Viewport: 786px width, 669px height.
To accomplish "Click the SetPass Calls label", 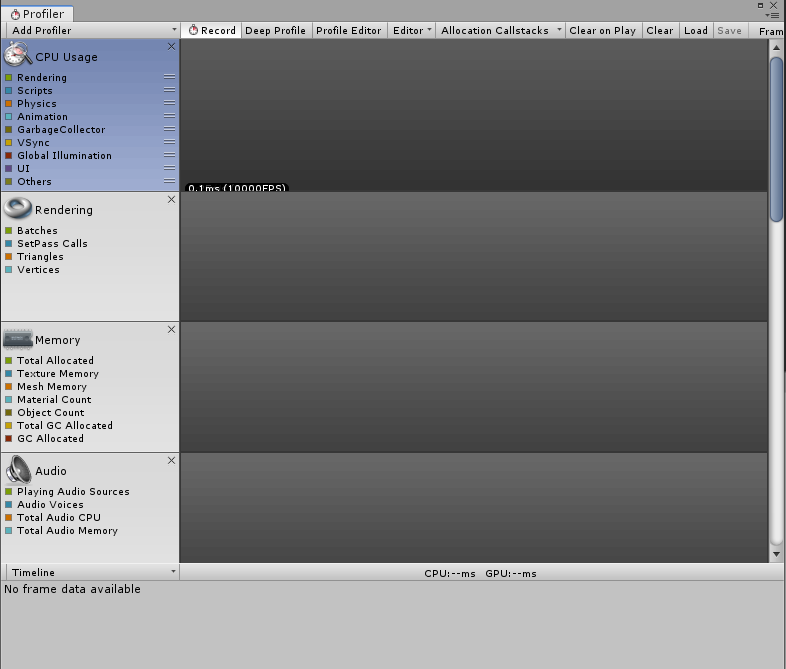I will pos(52,244).
